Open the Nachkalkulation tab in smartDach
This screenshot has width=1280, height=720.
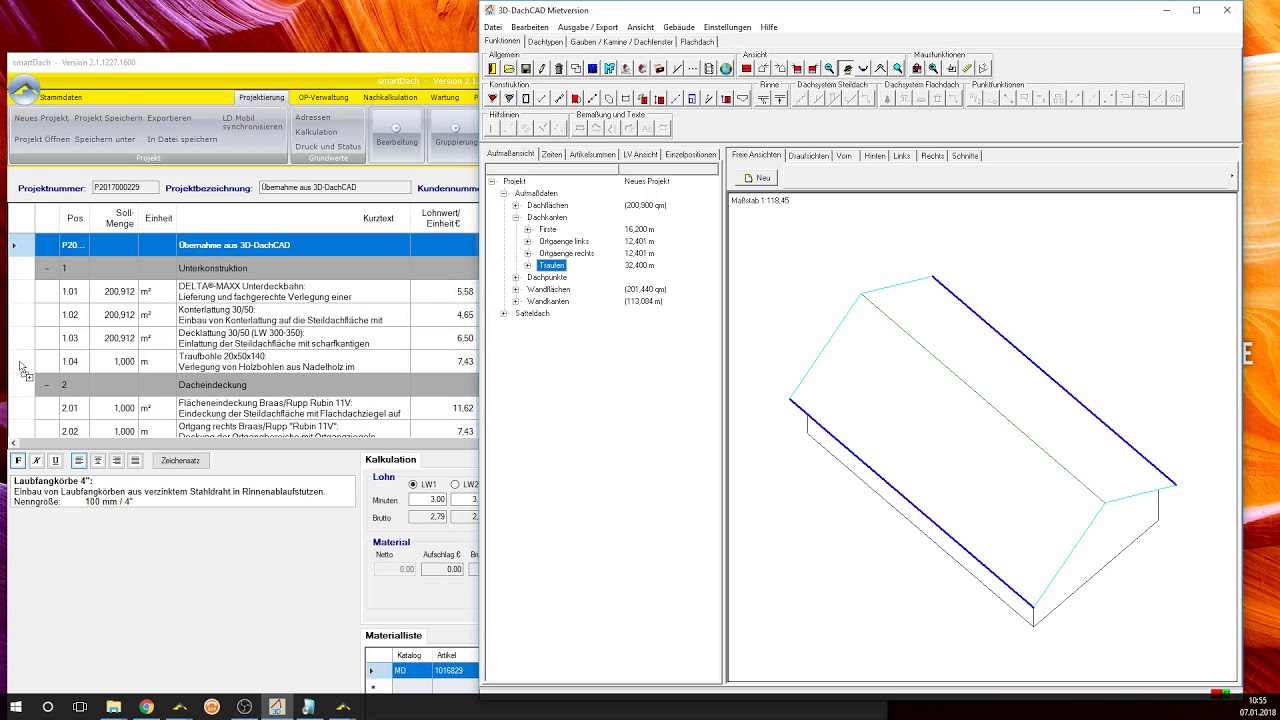pos(390,97)
